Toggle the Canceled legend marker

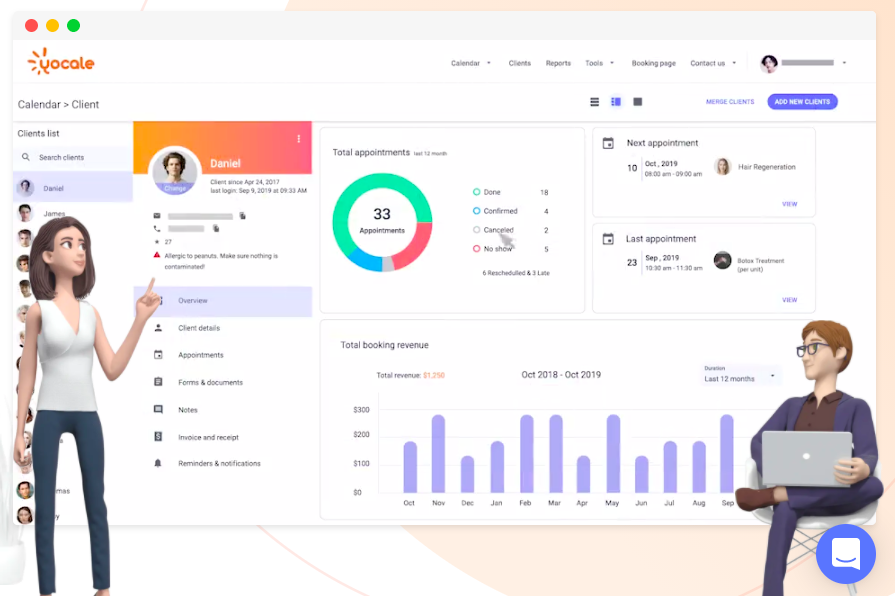tap(476, 229)
